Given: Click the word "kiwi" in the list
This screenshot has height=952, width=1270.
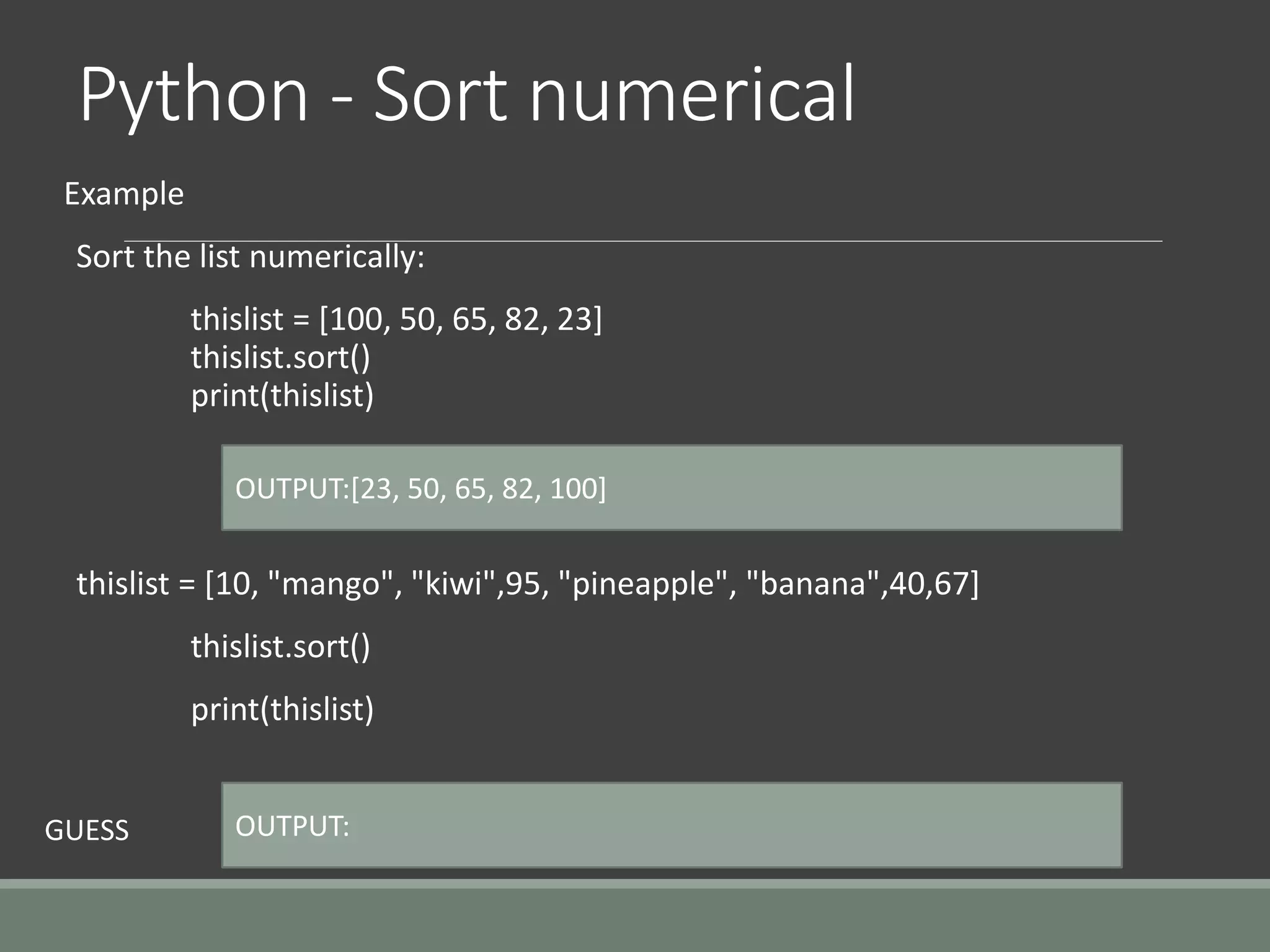Looking at the screenshot, I should 454,584.
